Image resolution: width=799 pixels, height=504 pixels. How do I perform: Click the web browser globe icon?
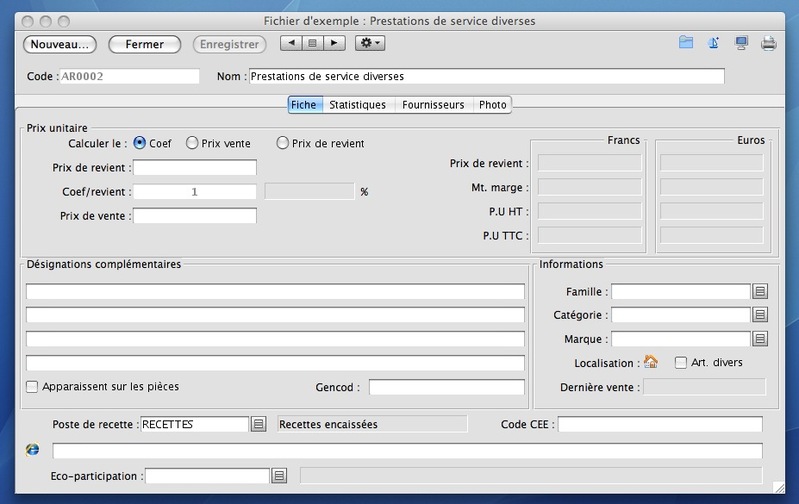click(33, 449)
